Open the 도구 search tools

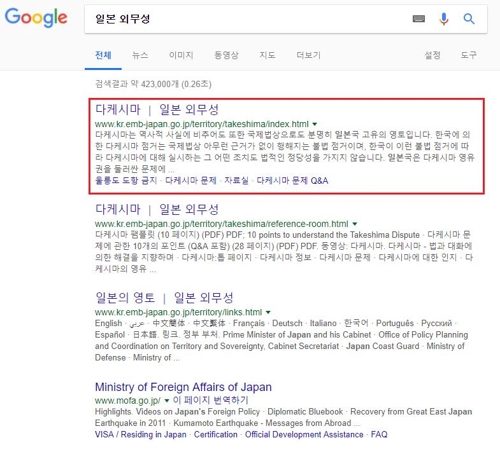(469, 55)
